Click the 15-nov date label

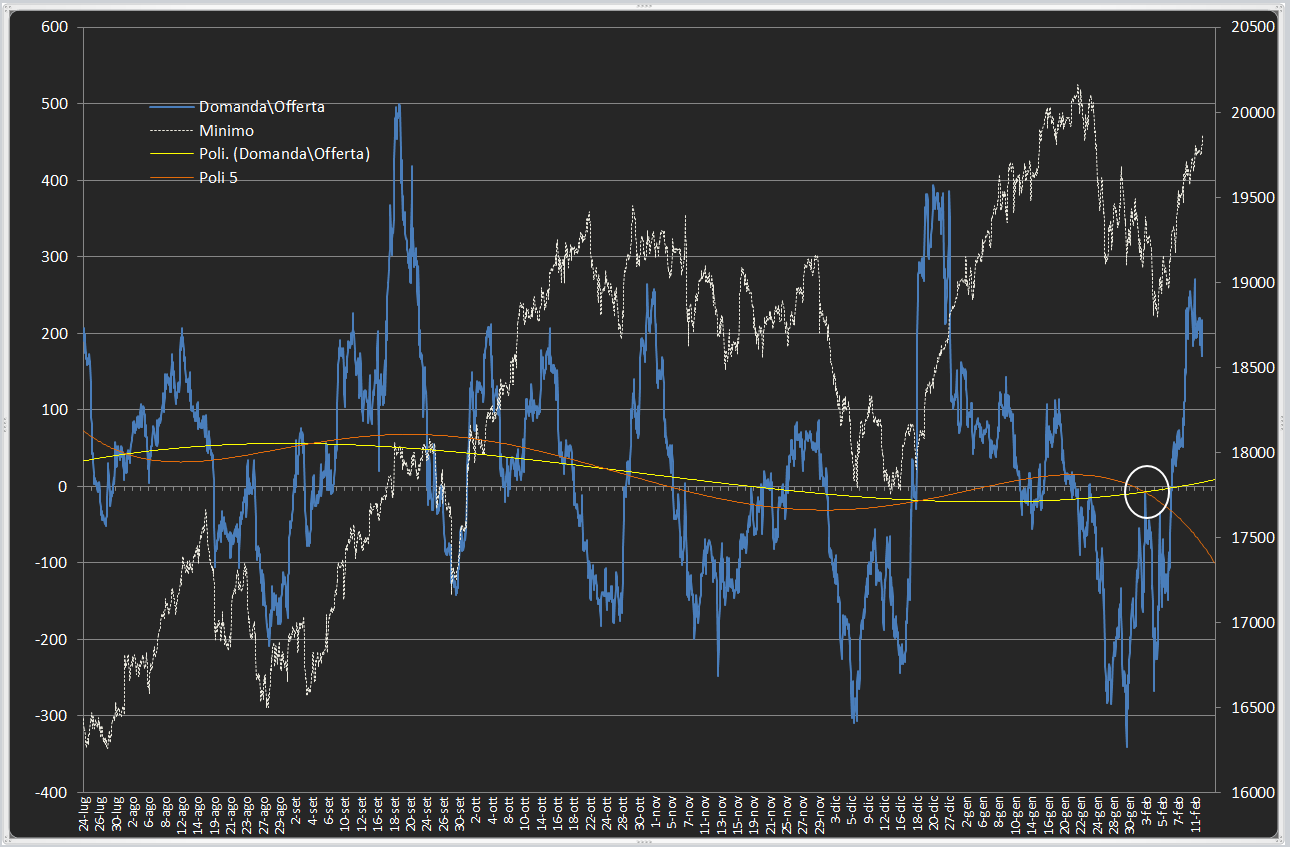pos(738,815)
